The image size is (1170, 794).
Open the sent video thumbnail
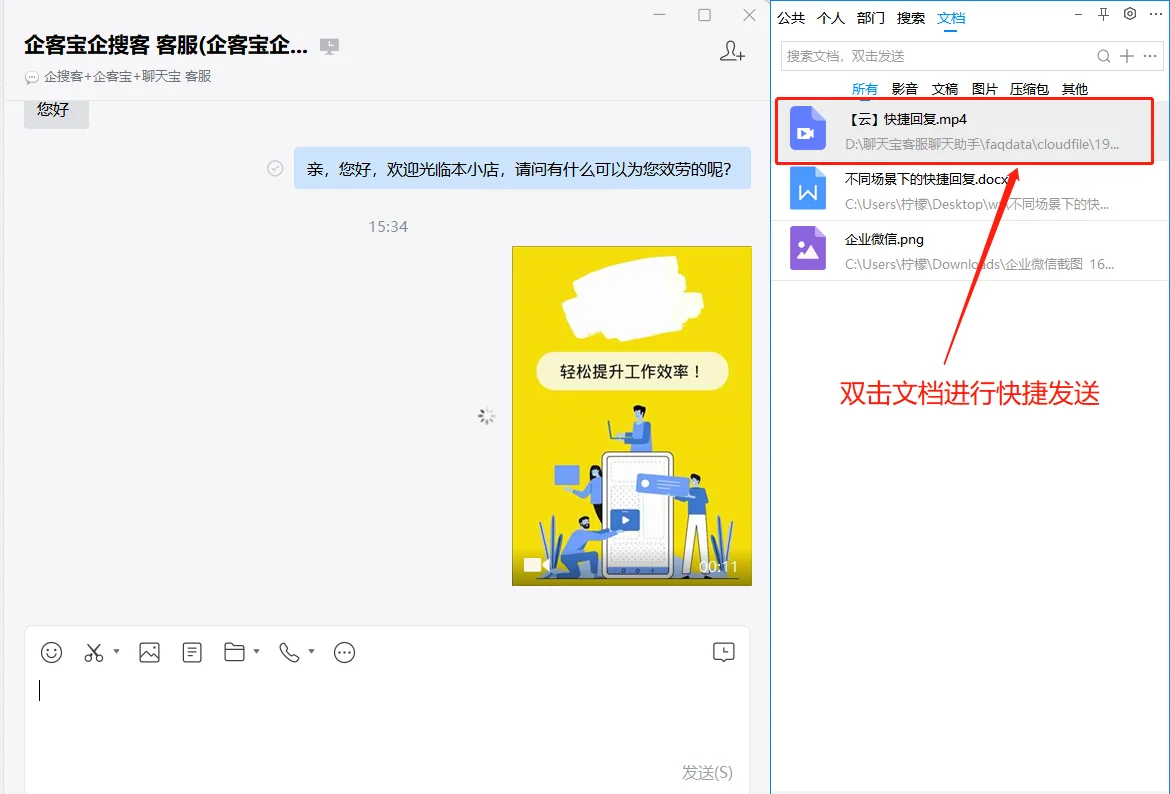[631, 416]
